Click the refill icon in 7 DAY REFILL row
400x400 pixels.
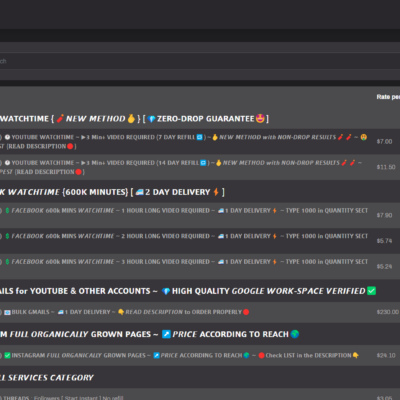(199, 137)
